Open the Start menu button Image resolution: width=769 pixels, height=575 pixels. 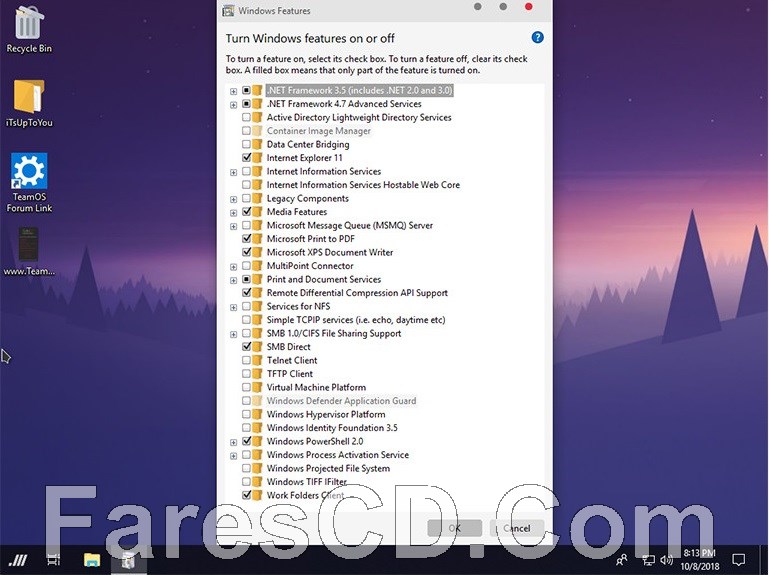coord(18,560)
